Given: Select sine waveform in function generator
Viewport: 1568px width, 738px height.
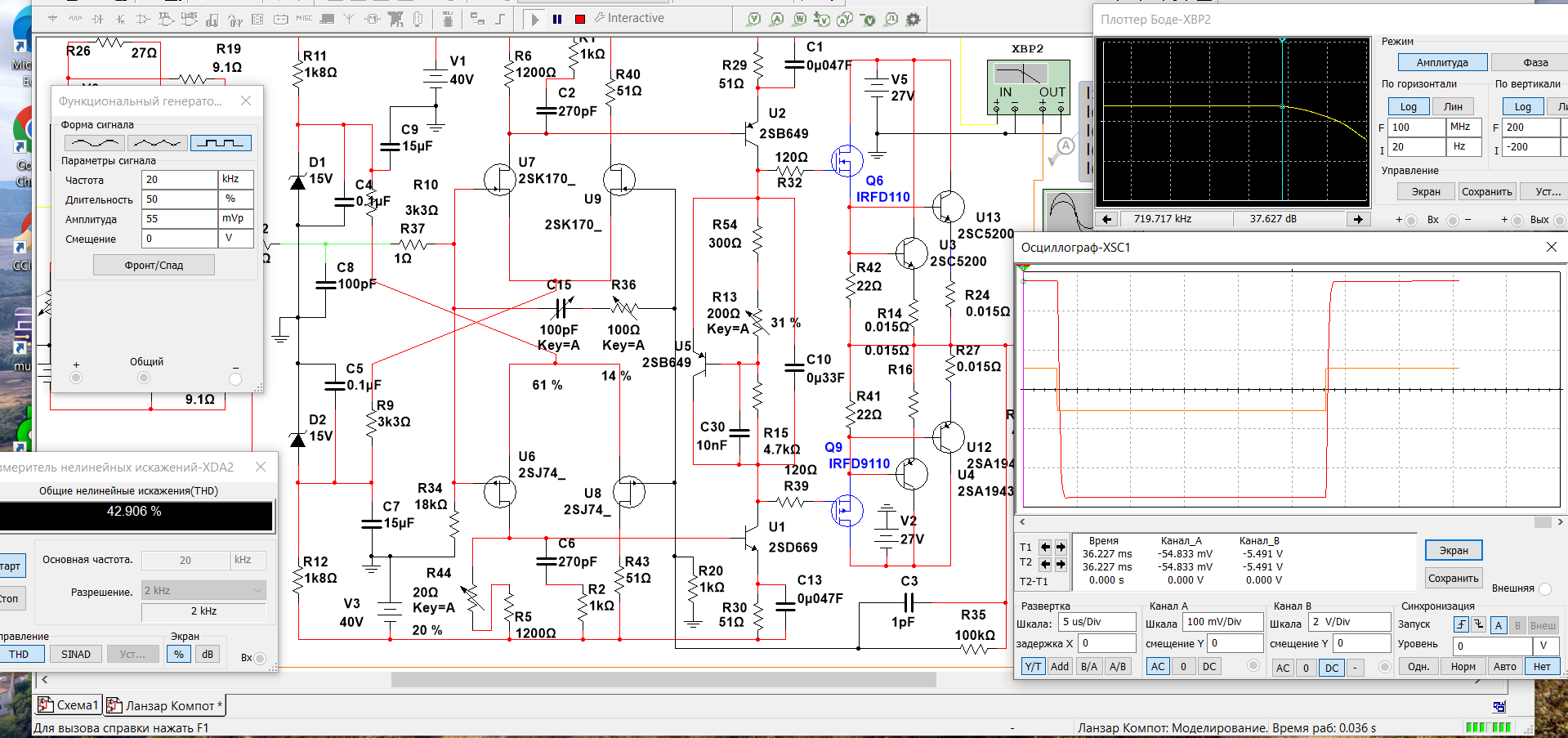Looking at the screenshot, I should (x=94, y=143).
